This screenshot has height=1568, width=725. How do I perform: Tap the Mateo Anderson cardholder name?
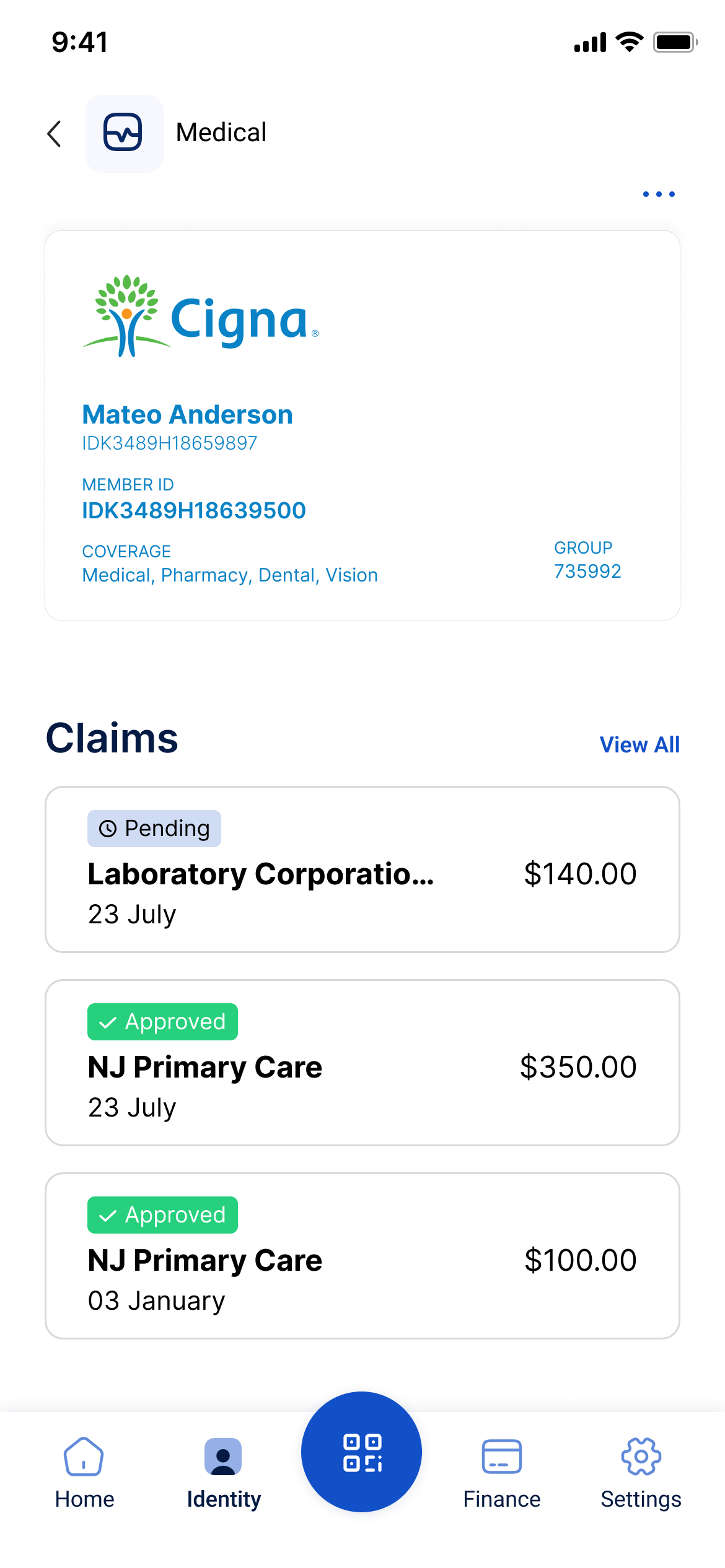pyautogui.click(x=187, y=415)
